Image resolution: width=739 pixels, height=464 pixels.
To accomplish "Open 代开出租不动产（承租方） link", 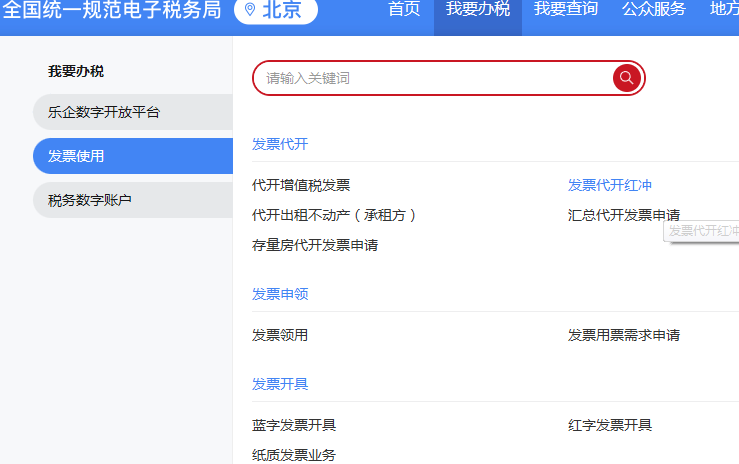I will pos(335,215).
